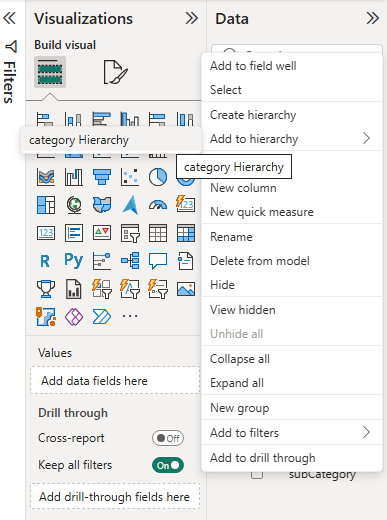387x520 pixels.
Task: Select the new card visual with lightning bolt
Action: click(185, 203)
